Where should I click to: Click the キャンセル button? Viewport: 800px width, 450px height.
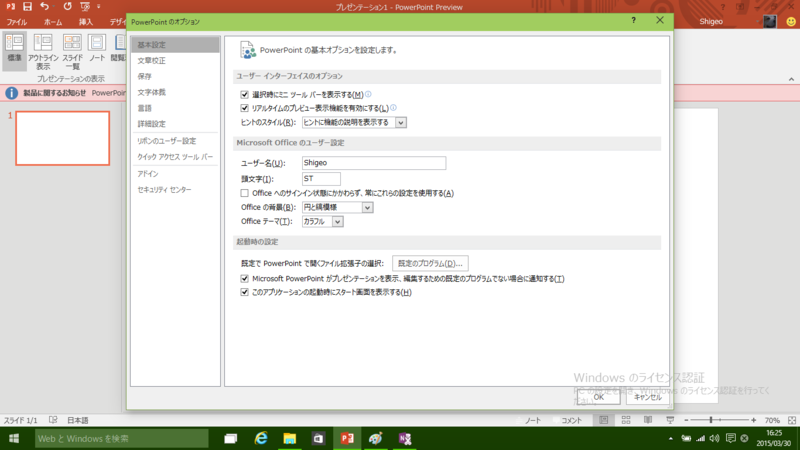[x=648, y=397]
